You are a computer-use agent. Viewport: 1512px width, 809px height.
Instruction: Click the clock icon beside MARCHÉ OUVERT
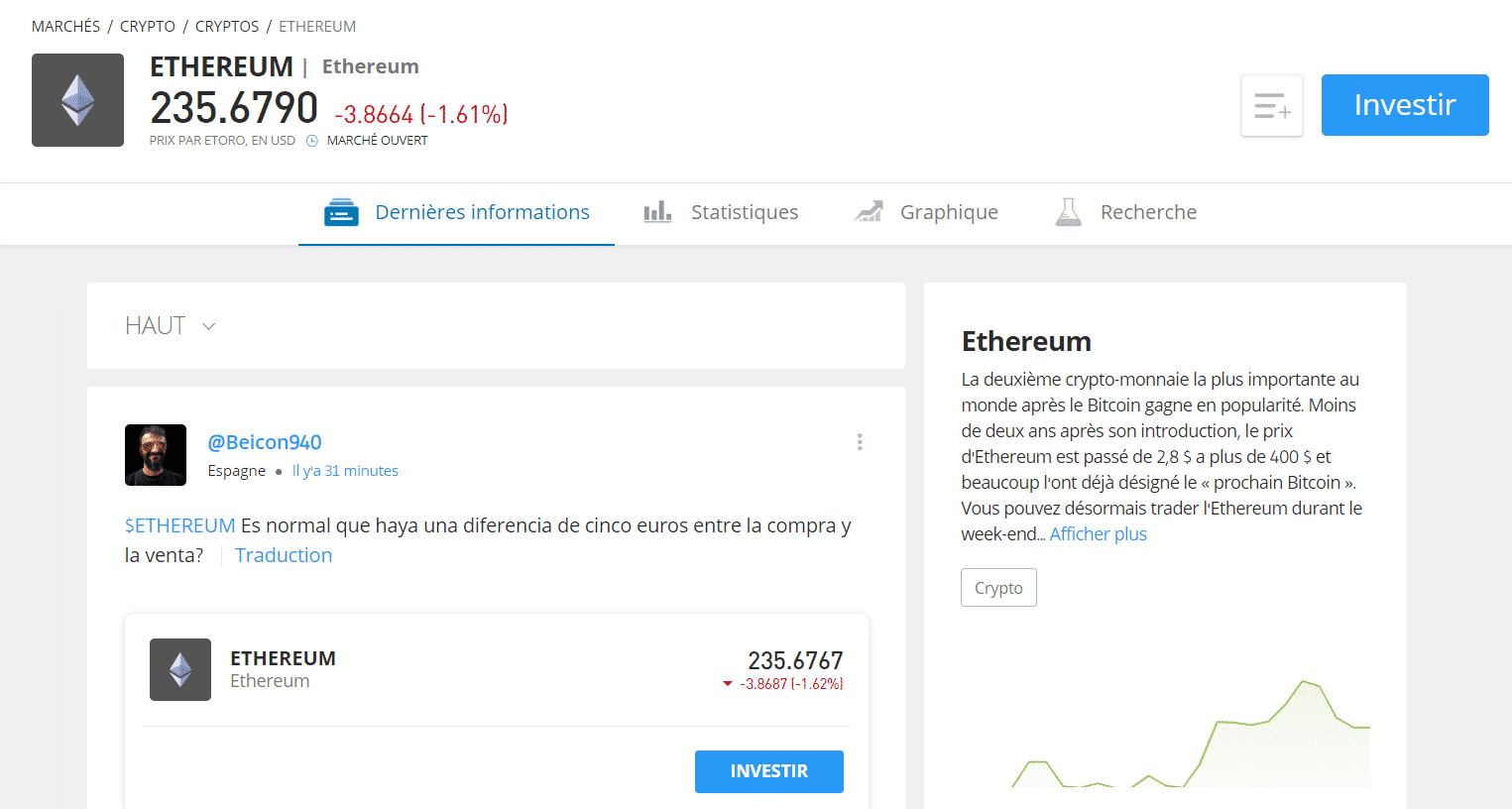click(312, 141)
